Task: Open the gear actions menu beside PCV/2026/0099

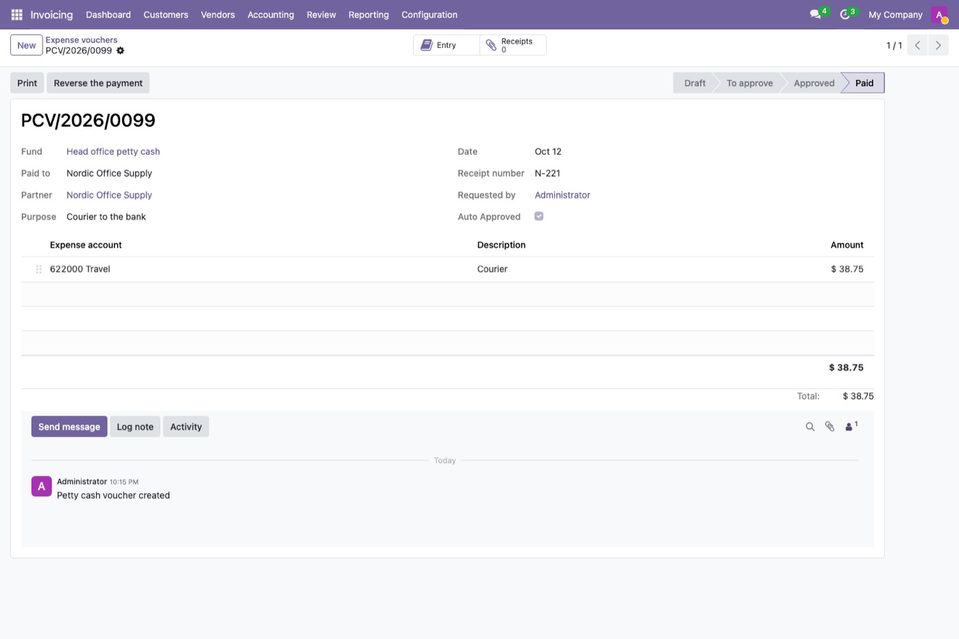Action: click(120, 51)
